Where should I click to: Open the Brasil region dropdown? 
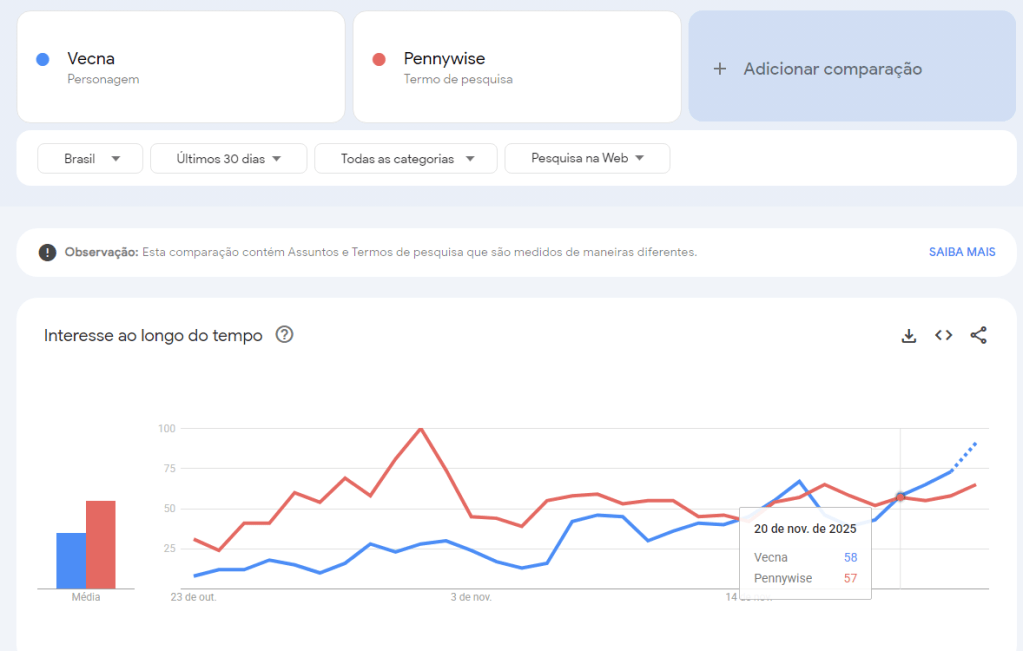coord(91,158)
